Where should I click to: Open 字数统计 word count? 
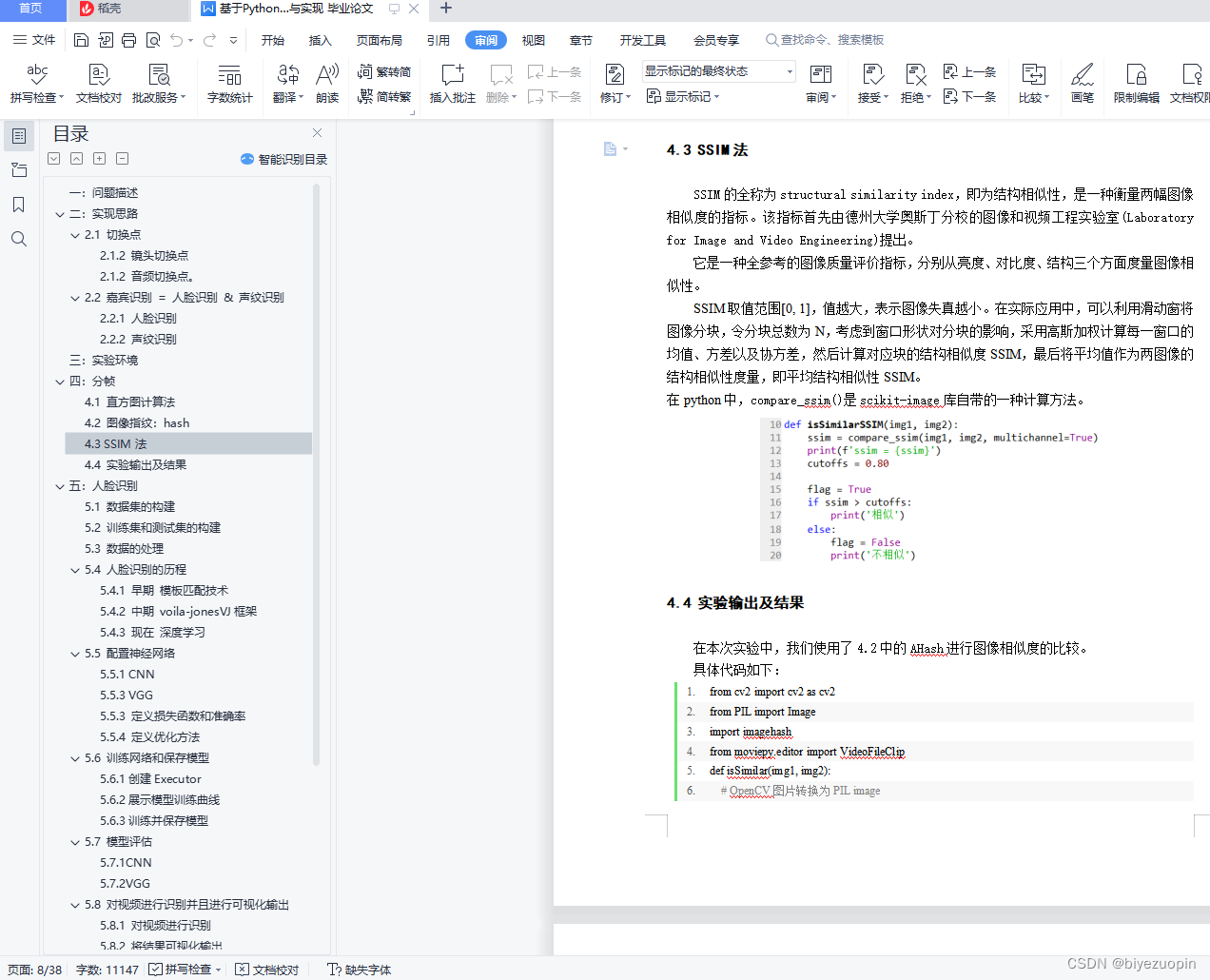[x=229, y=84]
